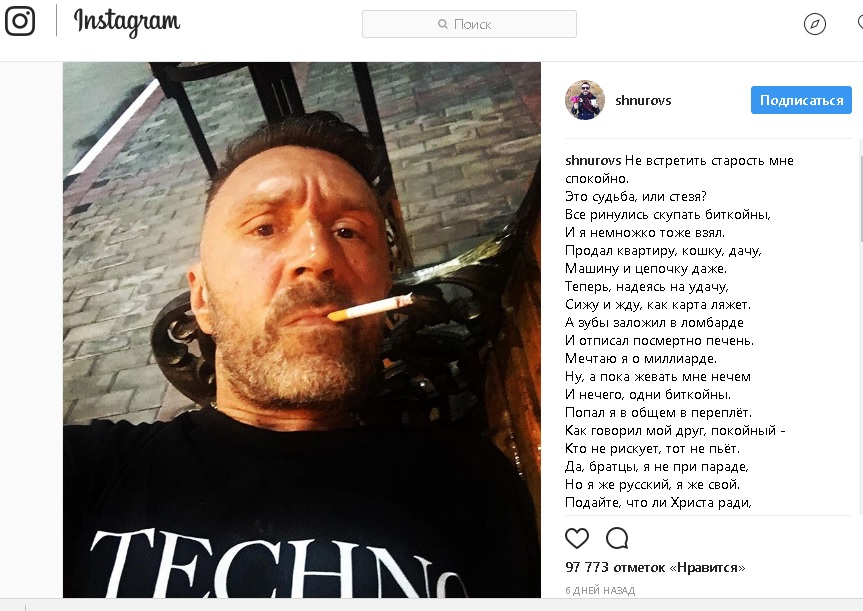Click the magnifier icon in search box
Viewport: 863px width, 611px height.
point(443,24)
